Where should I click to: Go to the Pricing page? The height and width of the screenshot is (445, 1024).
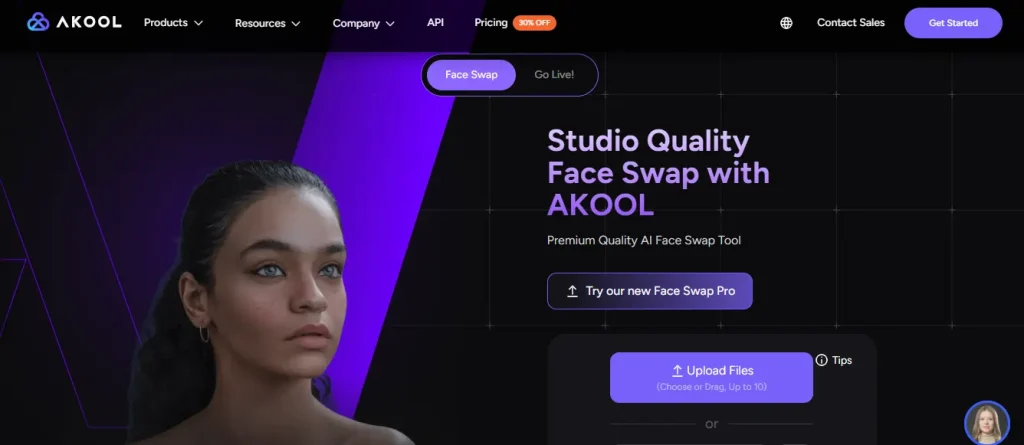pyautogui.click(x=490, y=23)
